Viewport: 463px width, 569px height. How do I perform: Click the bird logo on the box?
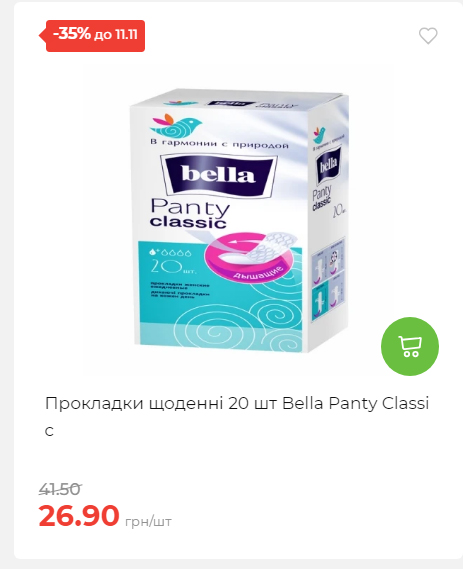176,125
